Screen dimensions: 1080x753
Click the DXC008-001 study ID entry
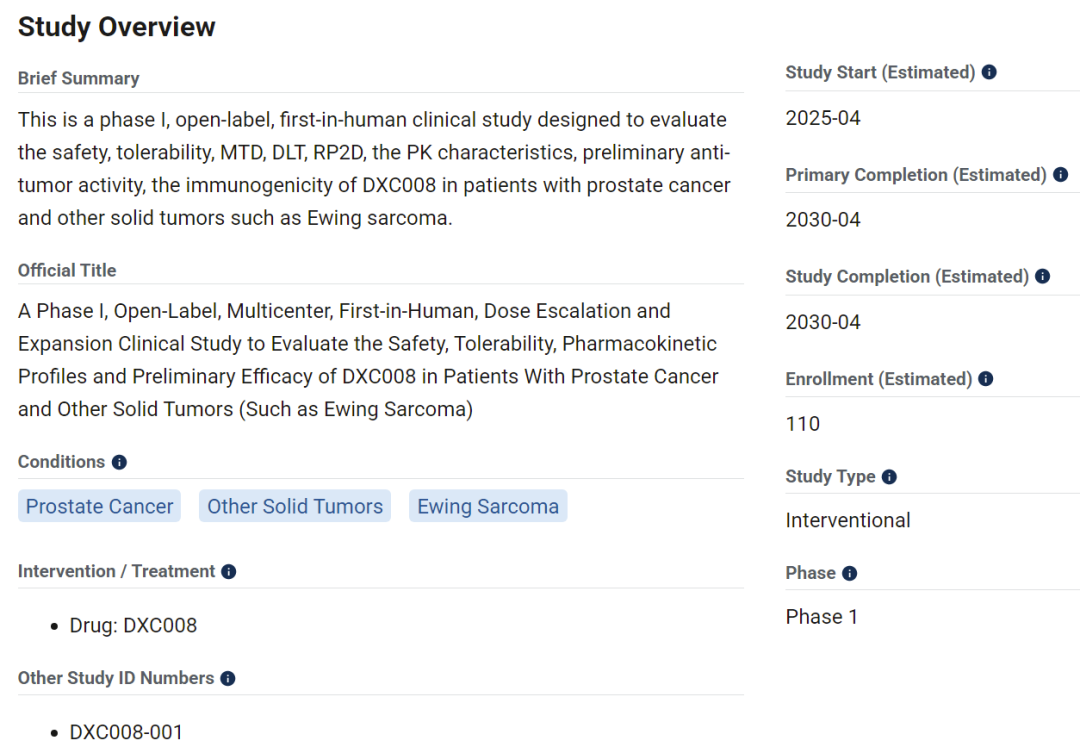point(126,732)
